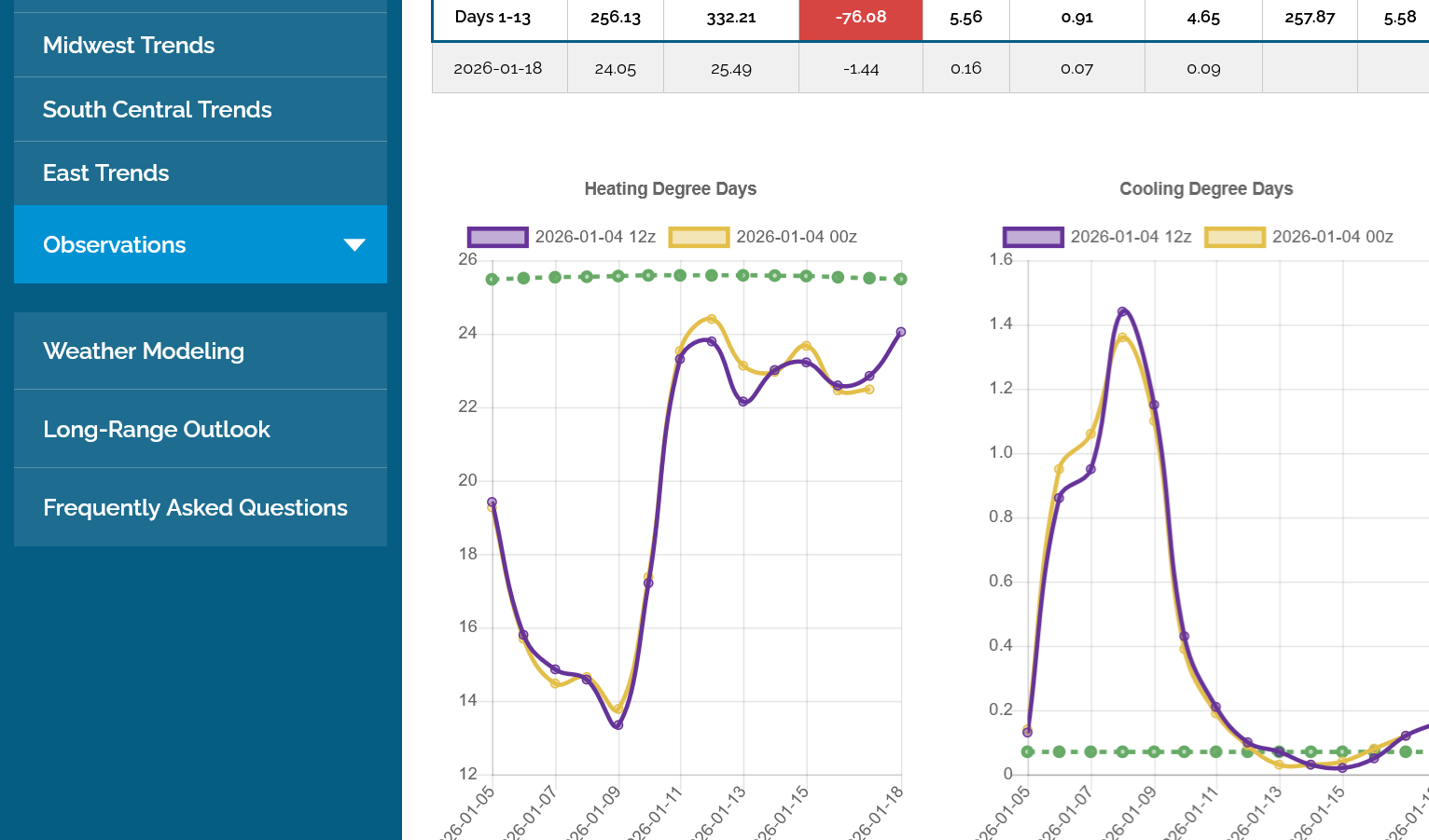Hide 2026-01-04 00z label in Cooling legend

click(x=1332, y=237)
